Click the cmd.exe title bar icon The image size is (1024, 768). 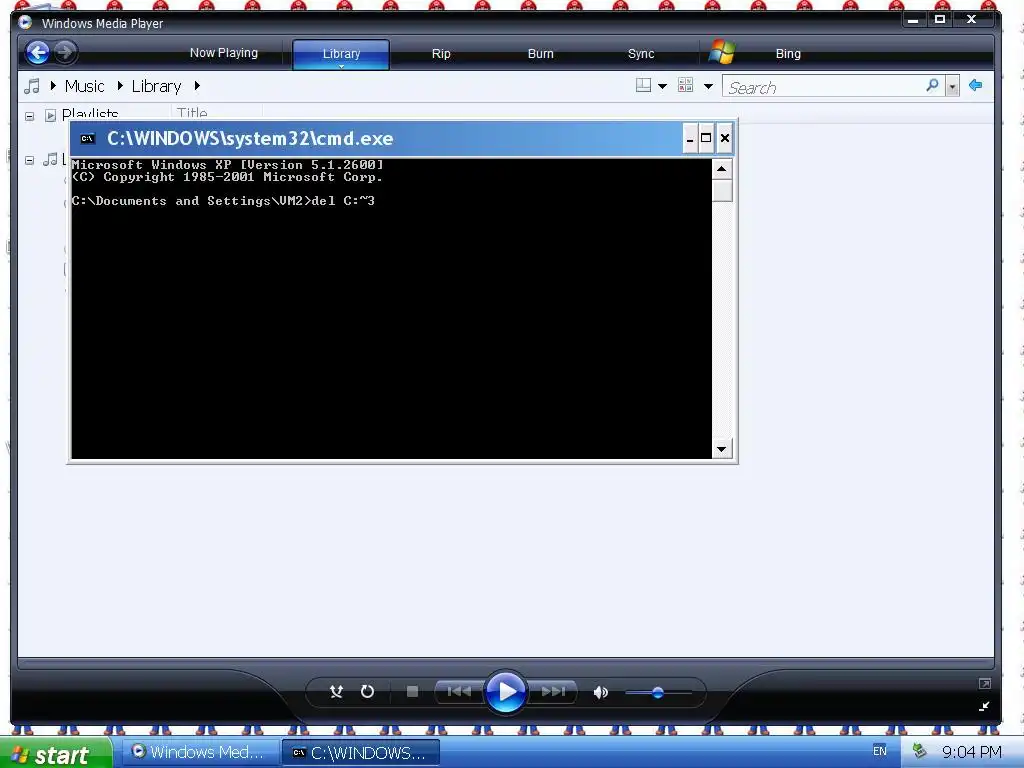pos(88,138)
